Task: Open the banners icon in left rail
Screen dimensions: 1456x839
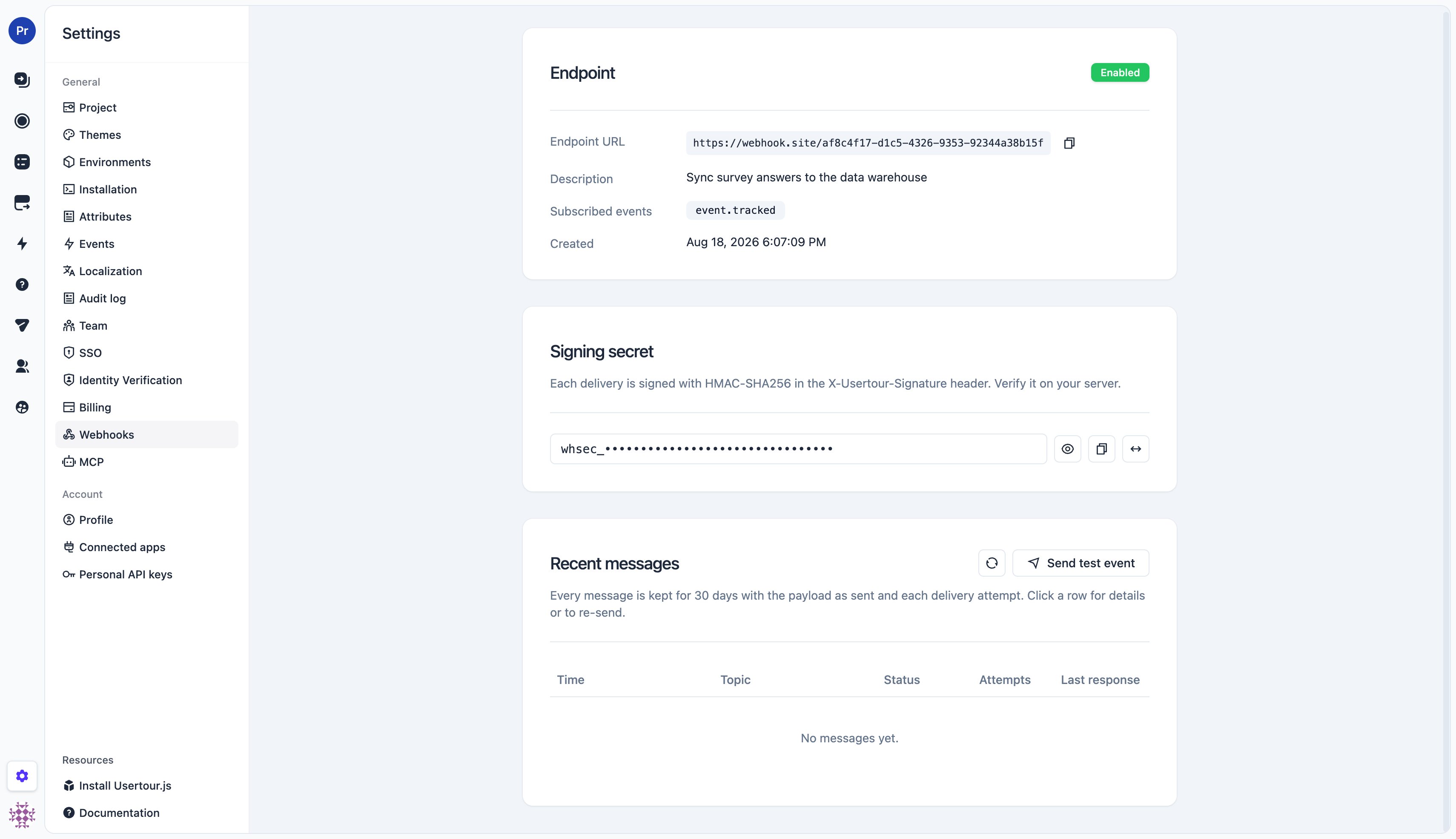Action: (x=22, y=202)
